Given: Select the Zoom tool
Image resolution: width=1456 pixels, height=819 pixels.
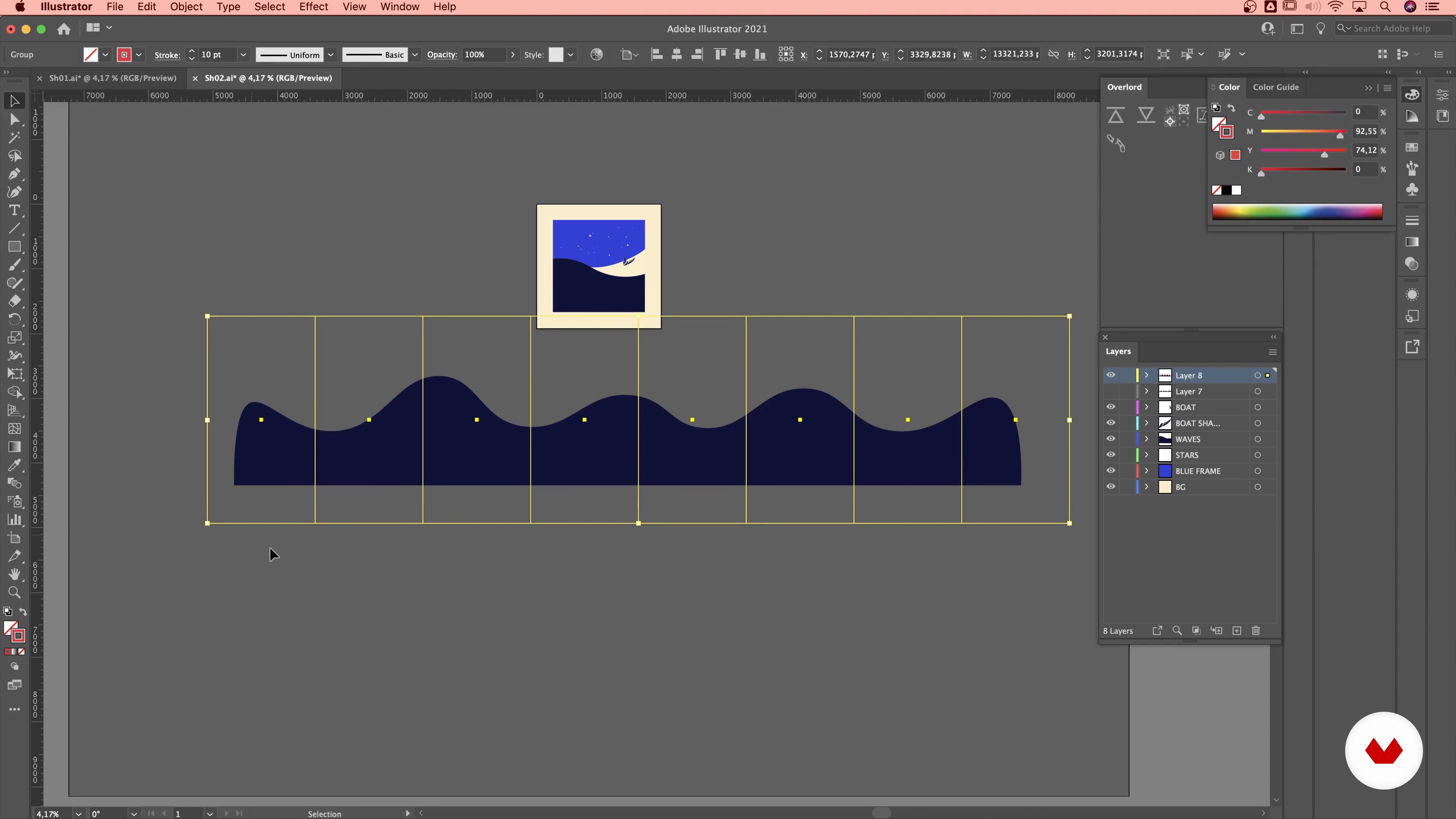Looking at the screenshot, I should point(15,592).
